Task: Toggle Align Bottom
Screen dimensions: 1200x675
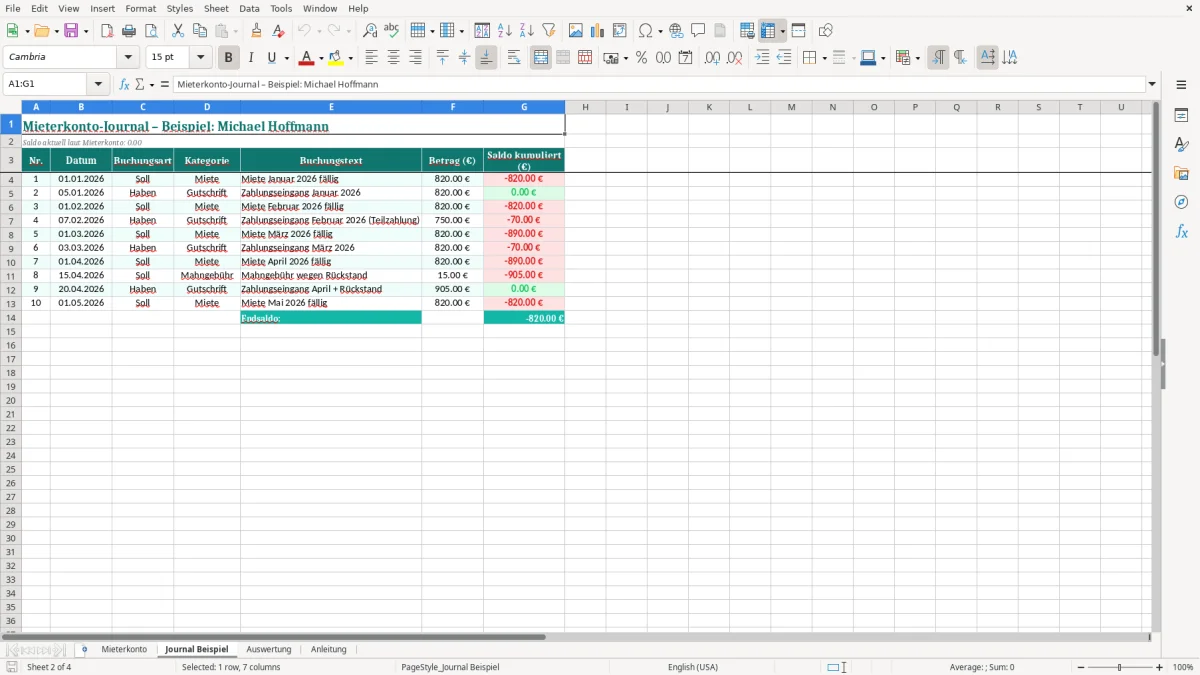Action: pyautogui.click(x=487, y=58)
